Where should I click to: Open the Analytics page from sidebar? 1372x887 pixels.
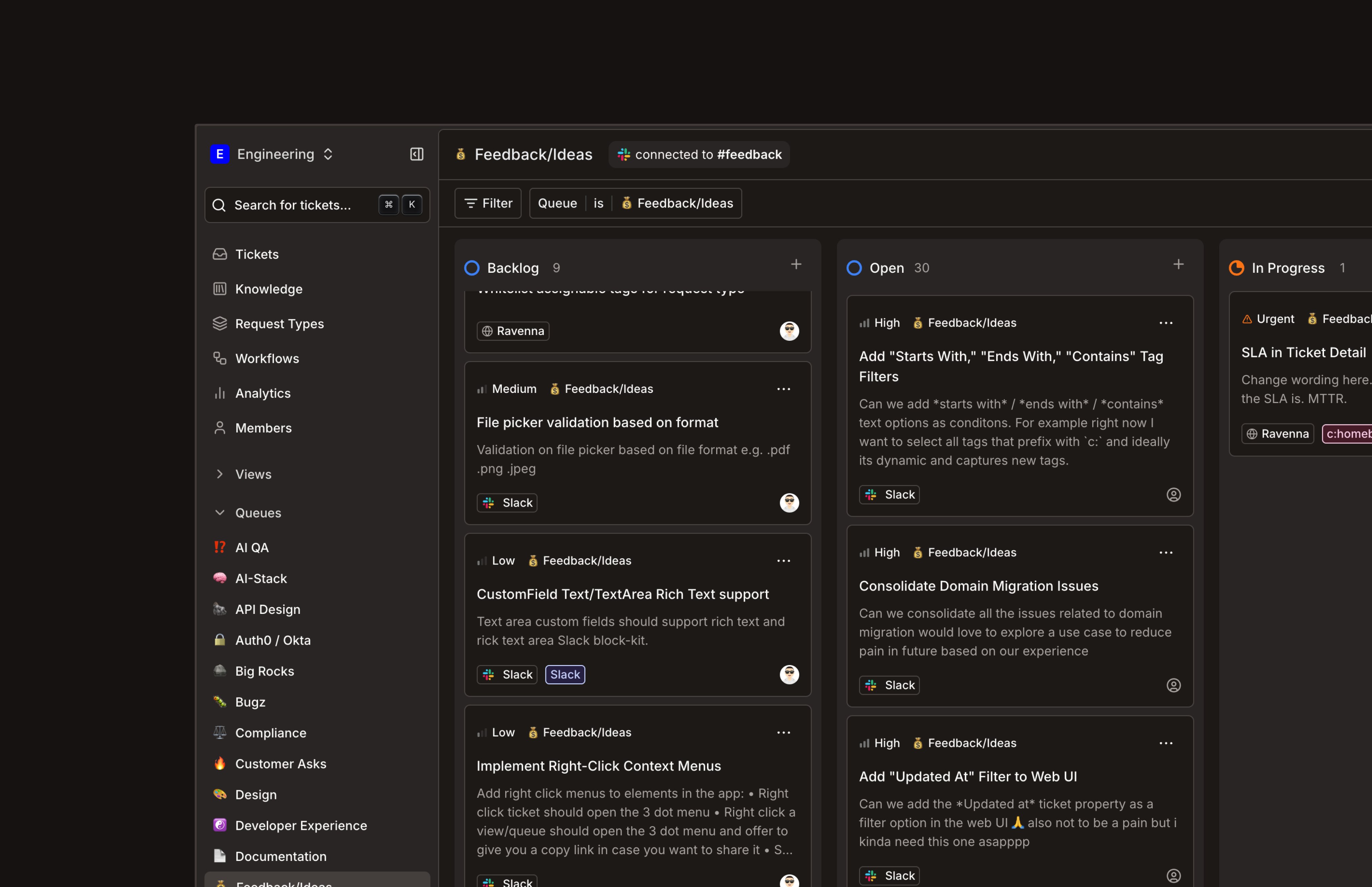click(x=263, y=393)
